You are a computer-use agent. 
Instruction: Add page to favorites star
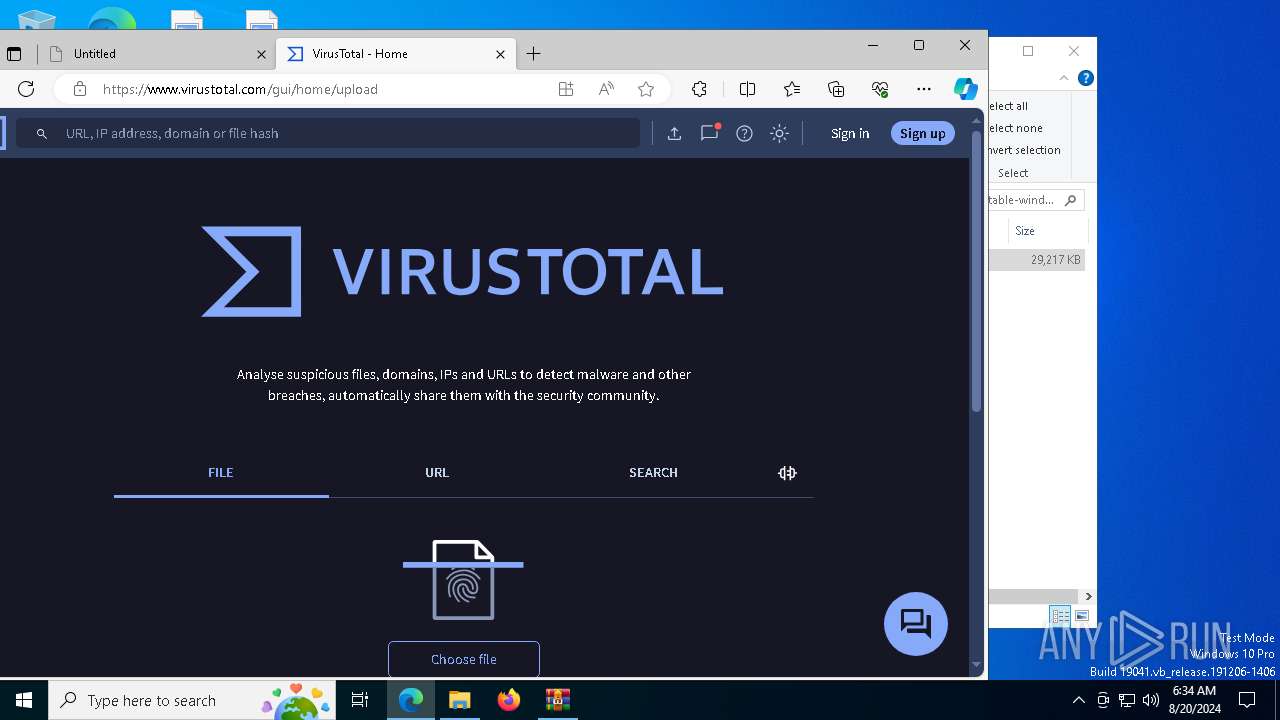click(646, 89)
